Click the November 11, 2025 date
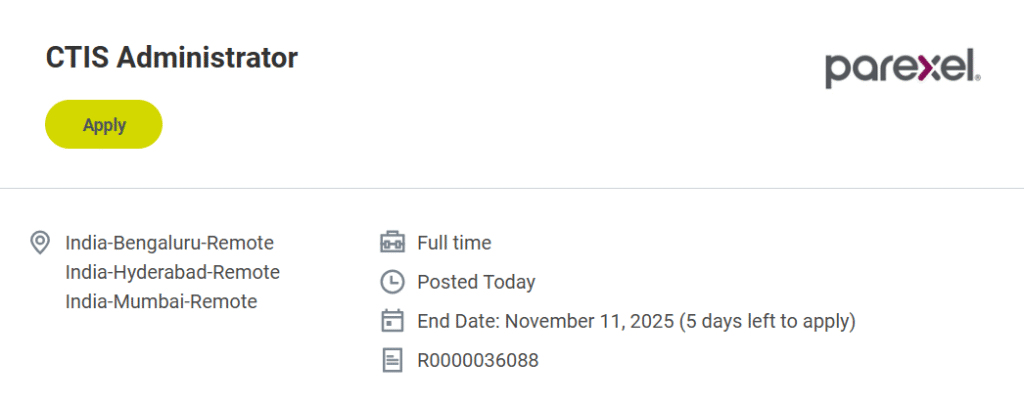 pyautogui.click(x=588, y=321)
